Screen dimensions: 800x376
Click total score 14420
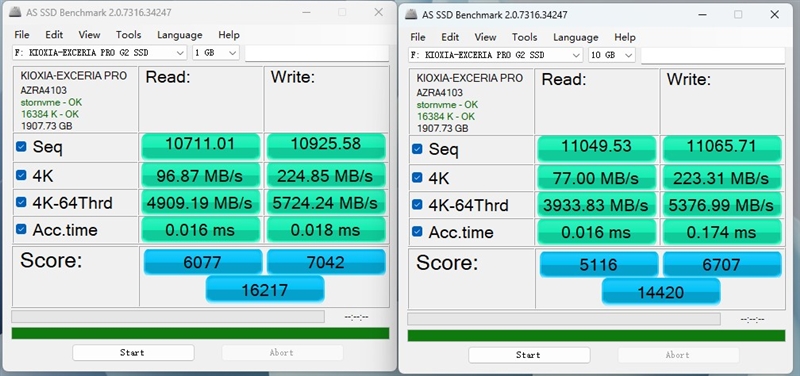pos(661,292)
